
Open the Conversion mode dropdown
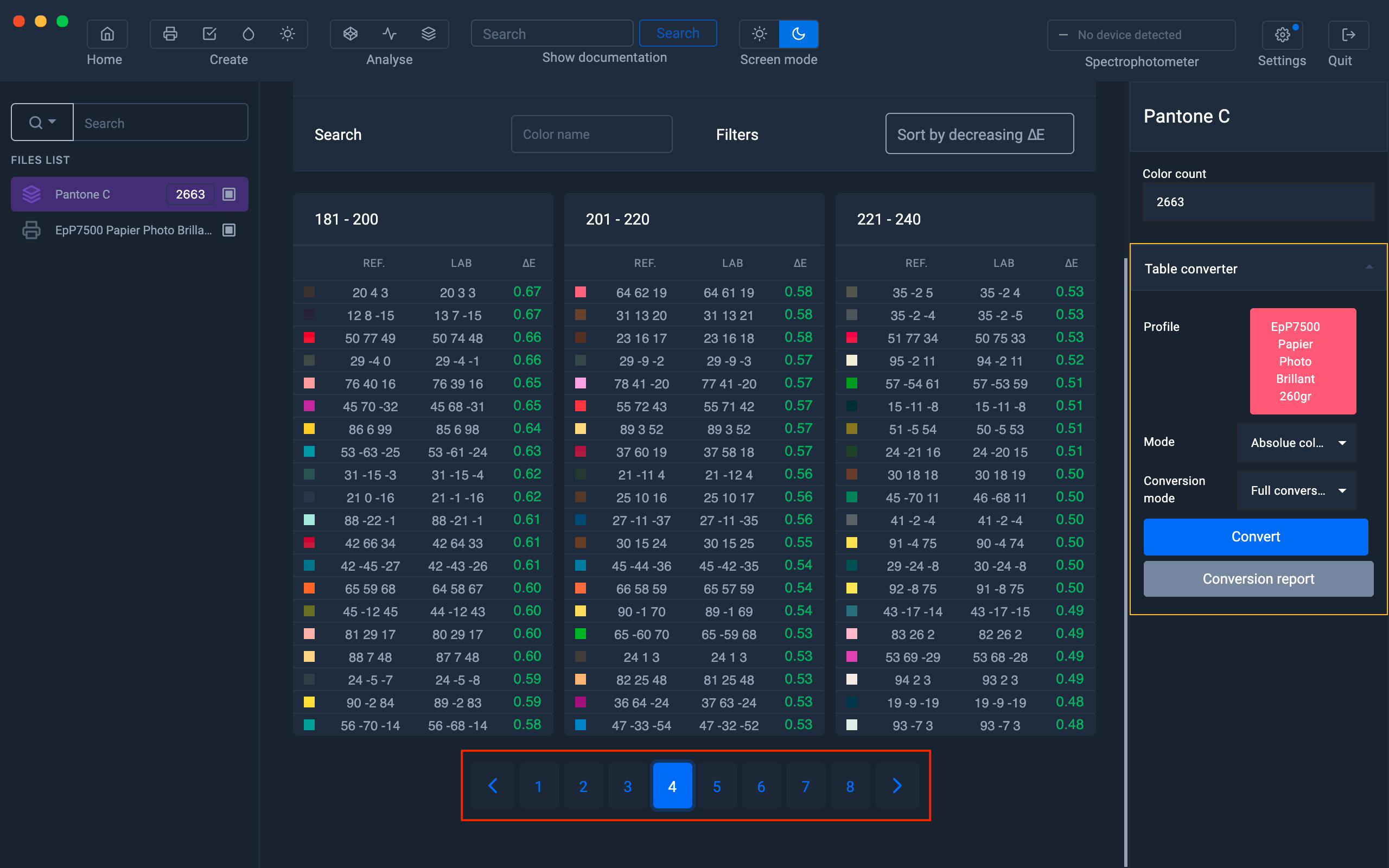[x=1297, y=490]
